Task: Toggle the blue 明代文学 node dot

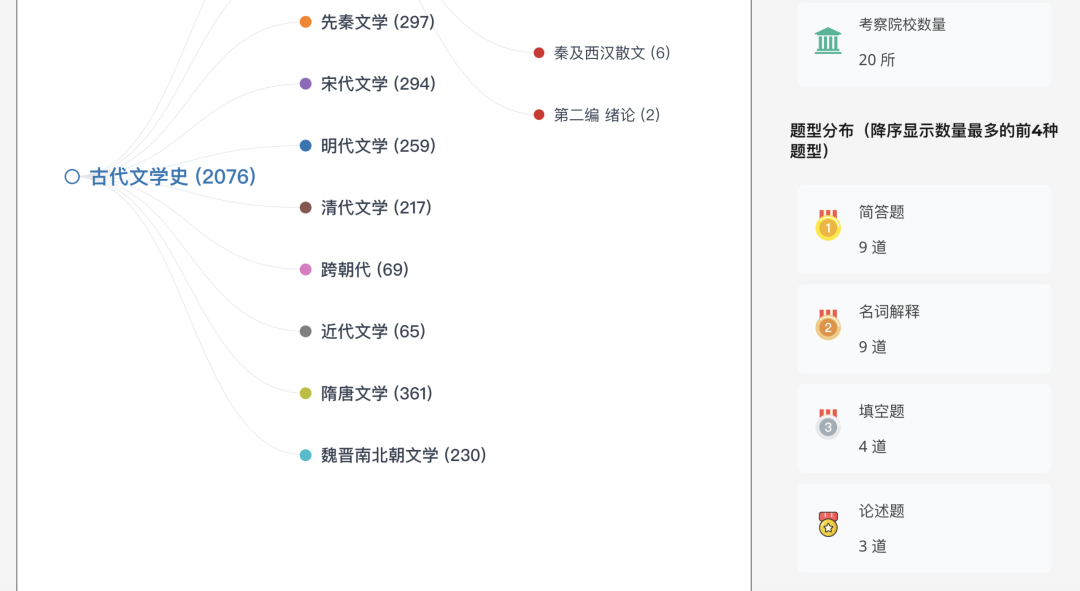Action: (306, 146)
